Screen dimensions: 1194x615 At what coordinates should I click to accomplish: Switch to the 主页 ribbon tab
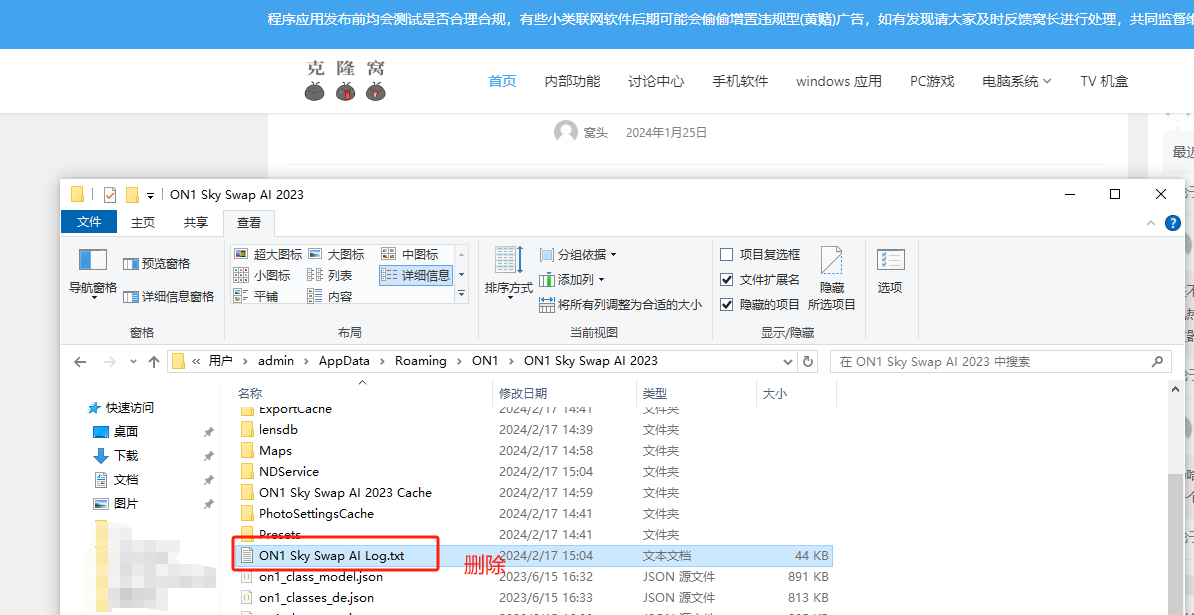tap(142, 222)
